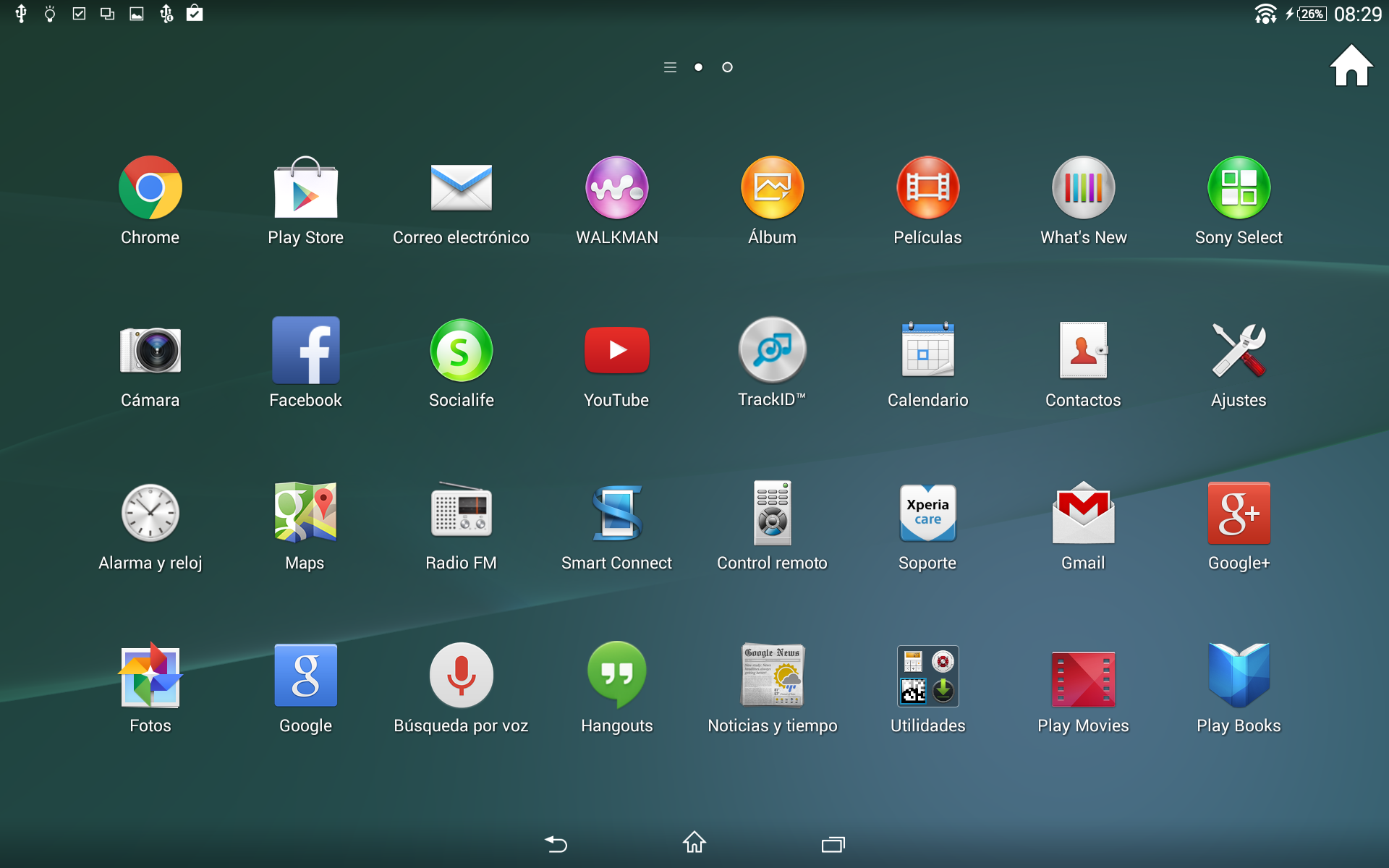Screen dimensions: 1389x868
Task: Launch the Sony Select app
Action: coord(1239,188)
